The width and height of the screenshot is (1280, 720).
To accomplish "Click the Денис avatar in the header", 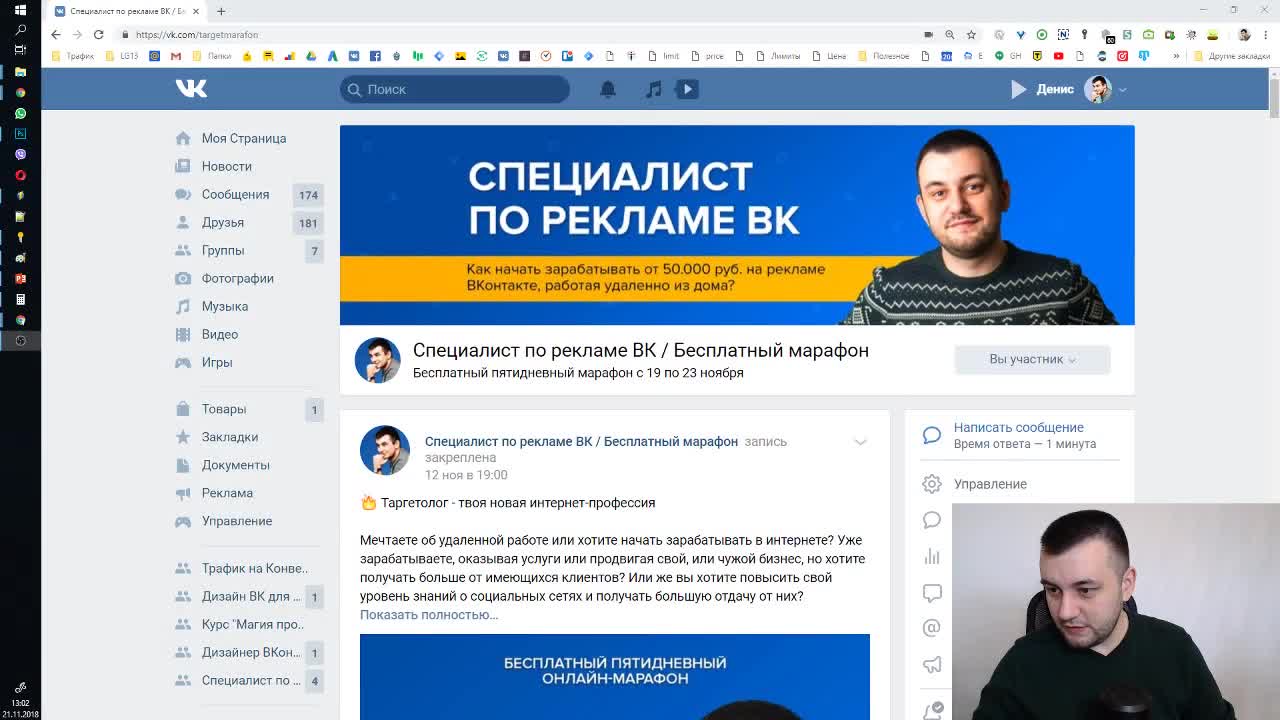I will click(x=1098, y=89).
